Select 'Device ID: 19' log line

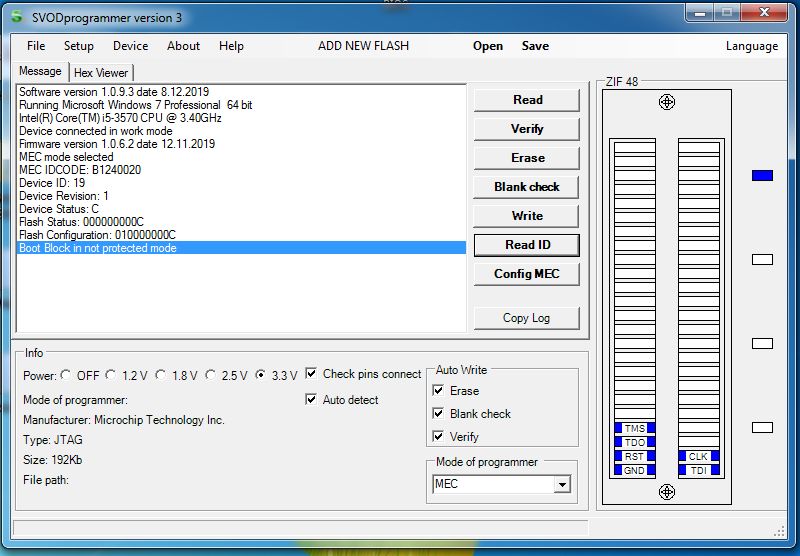point(241,183)
